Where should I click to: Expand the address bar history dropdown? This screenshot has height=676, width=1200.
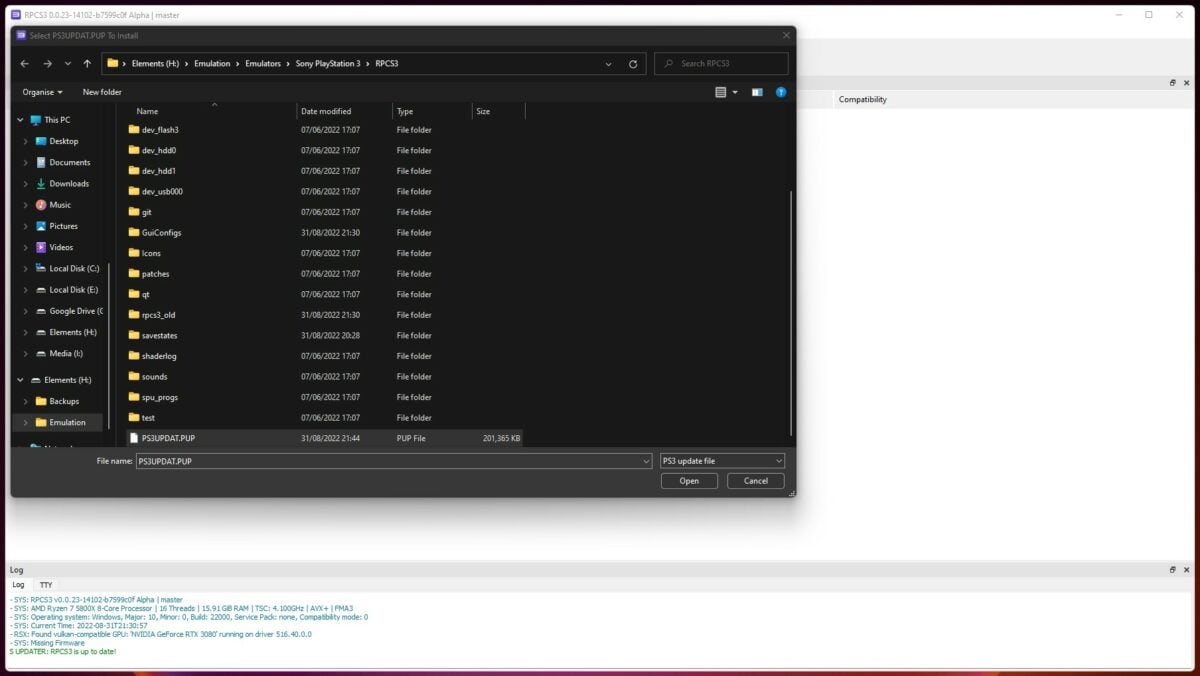(608, 63)
